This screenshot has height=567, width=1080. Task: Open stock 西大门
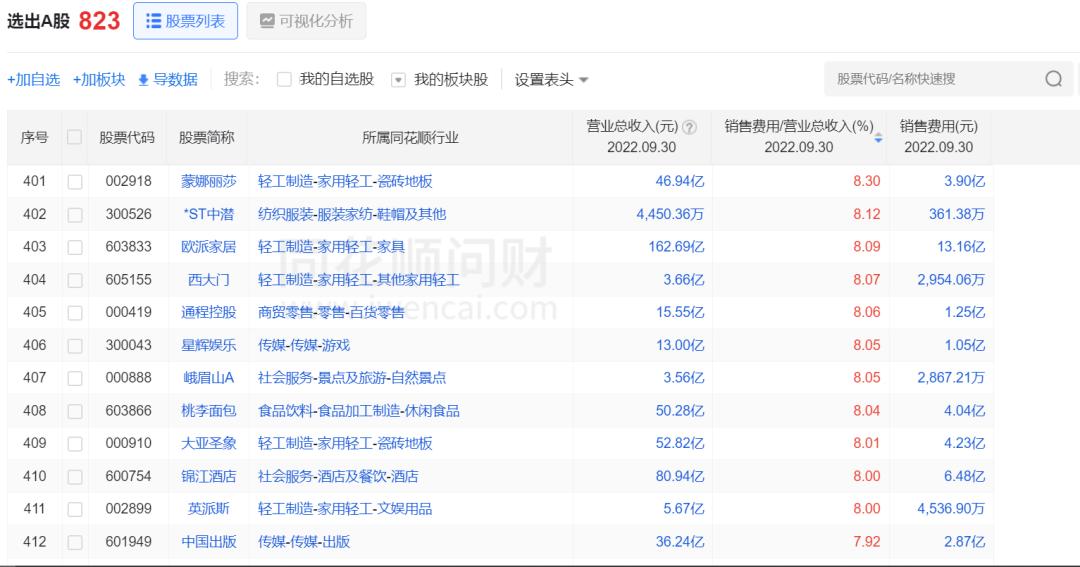click(209, 280)
